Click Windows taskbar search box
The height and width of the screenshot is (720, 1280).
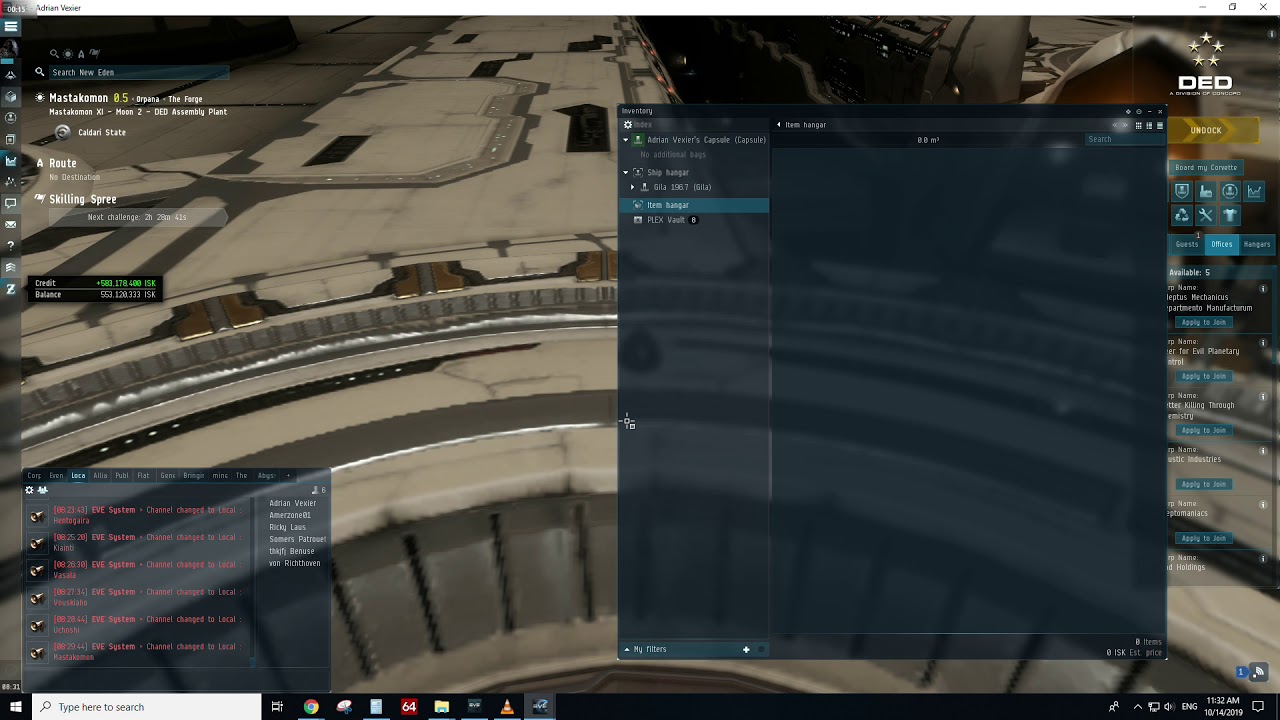(146, 707)
